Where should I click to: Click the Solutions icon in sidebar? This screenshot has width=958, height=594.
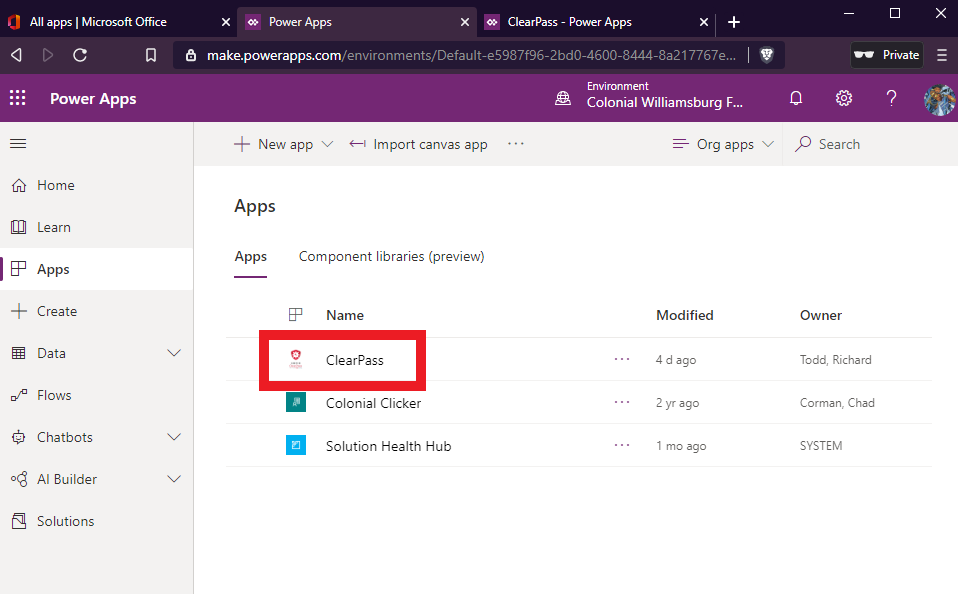coord(19,521)
